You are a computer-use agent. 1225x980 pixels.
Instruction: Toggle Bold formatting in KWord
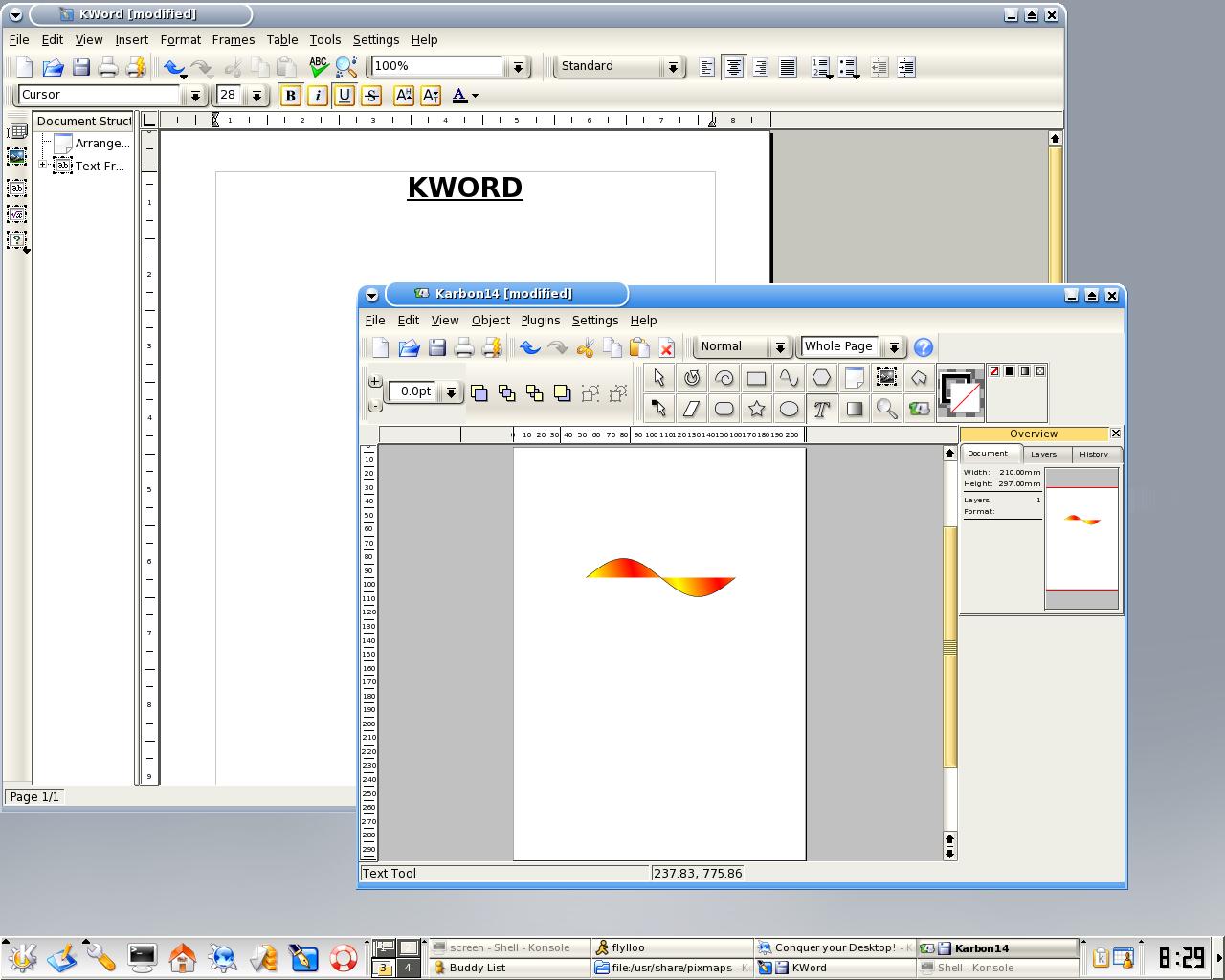coord(290,95)
